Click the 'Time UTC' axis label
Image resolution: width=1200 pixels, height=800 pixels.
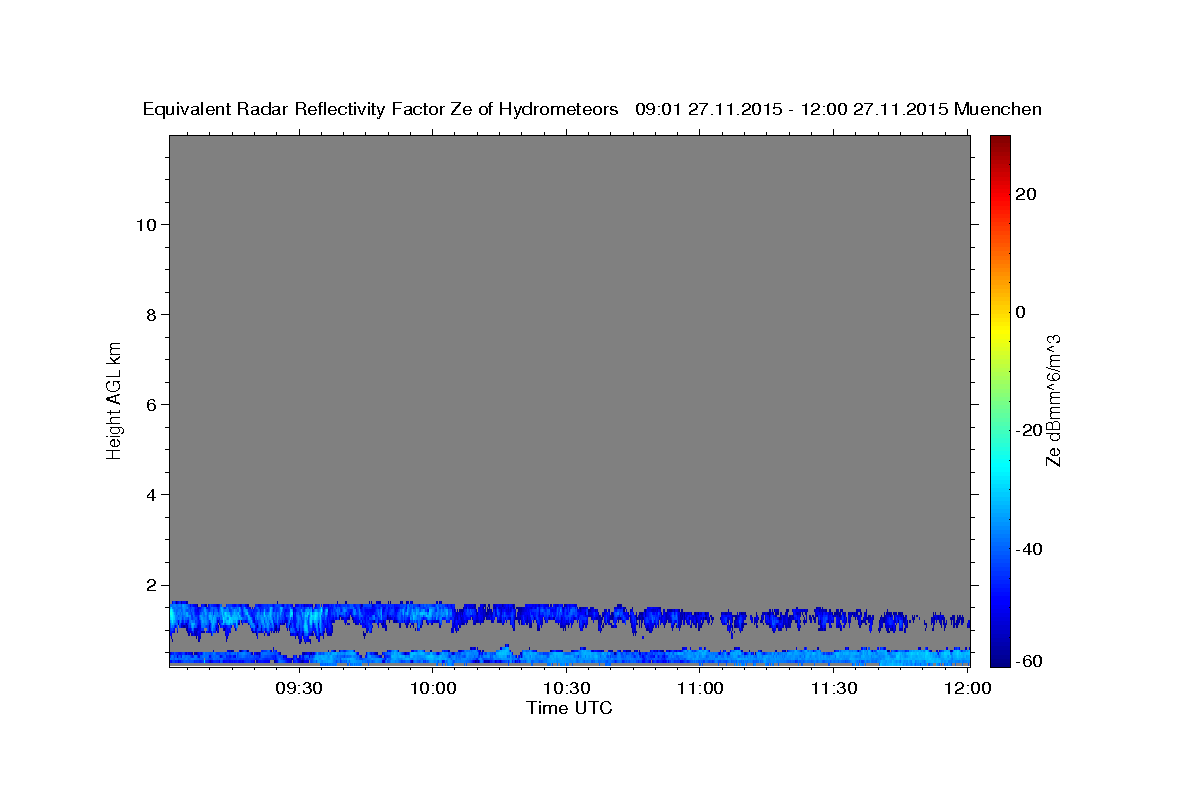[569, 708]
